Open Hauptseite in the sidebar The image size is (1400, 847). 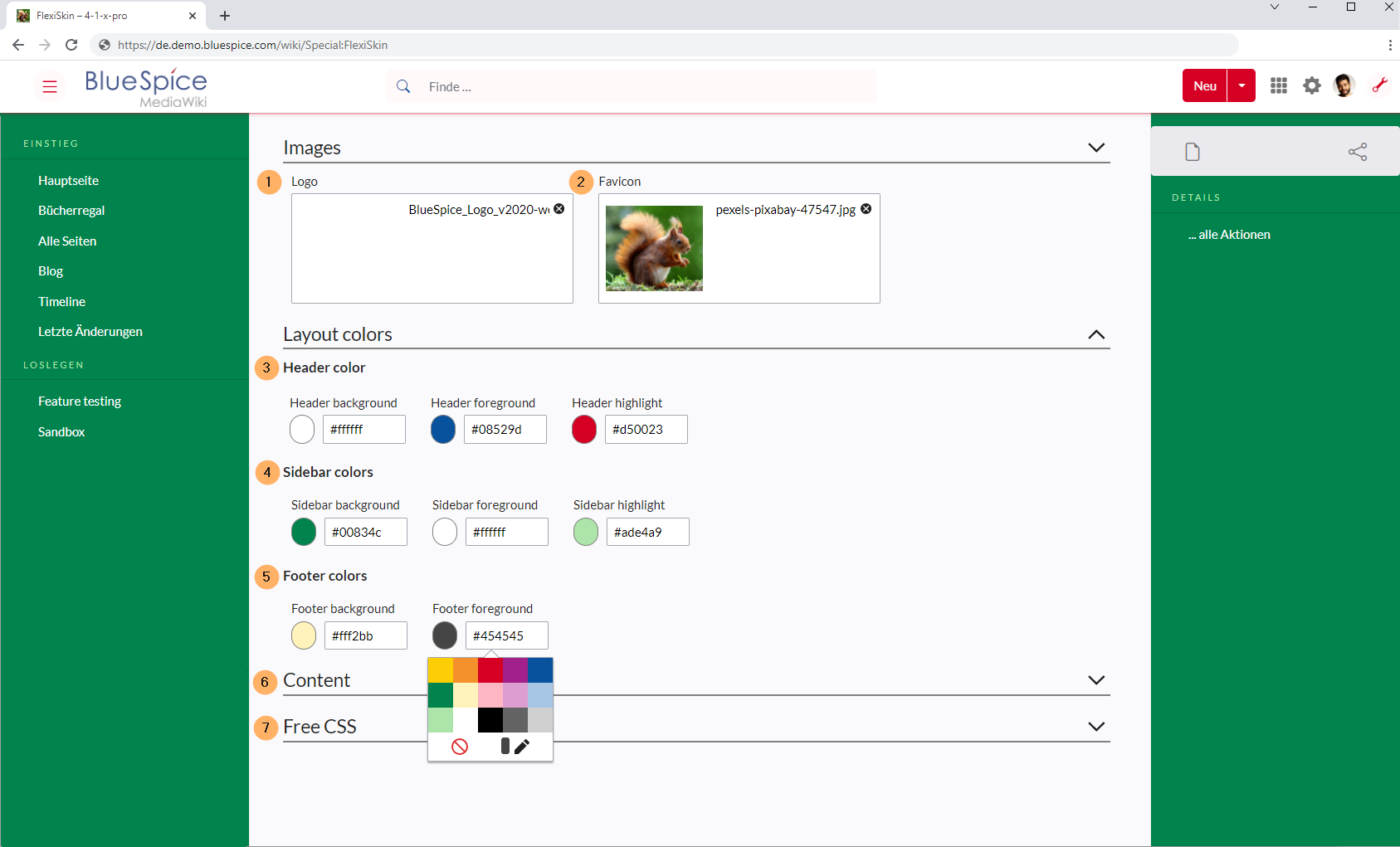pyautogui.click(x=68, y=181)
